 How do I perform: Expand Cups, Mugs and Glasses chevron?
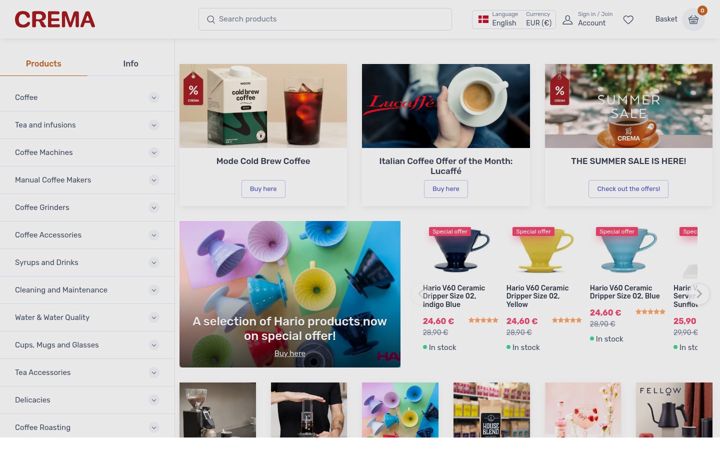pyautogui.click(x=154, y=345)
